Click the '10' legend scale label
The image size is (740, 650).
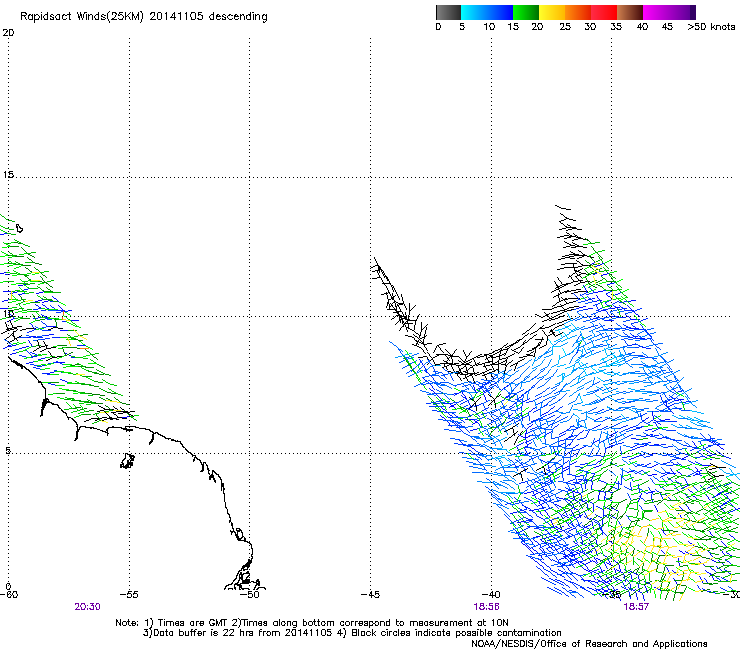[489, 27]
